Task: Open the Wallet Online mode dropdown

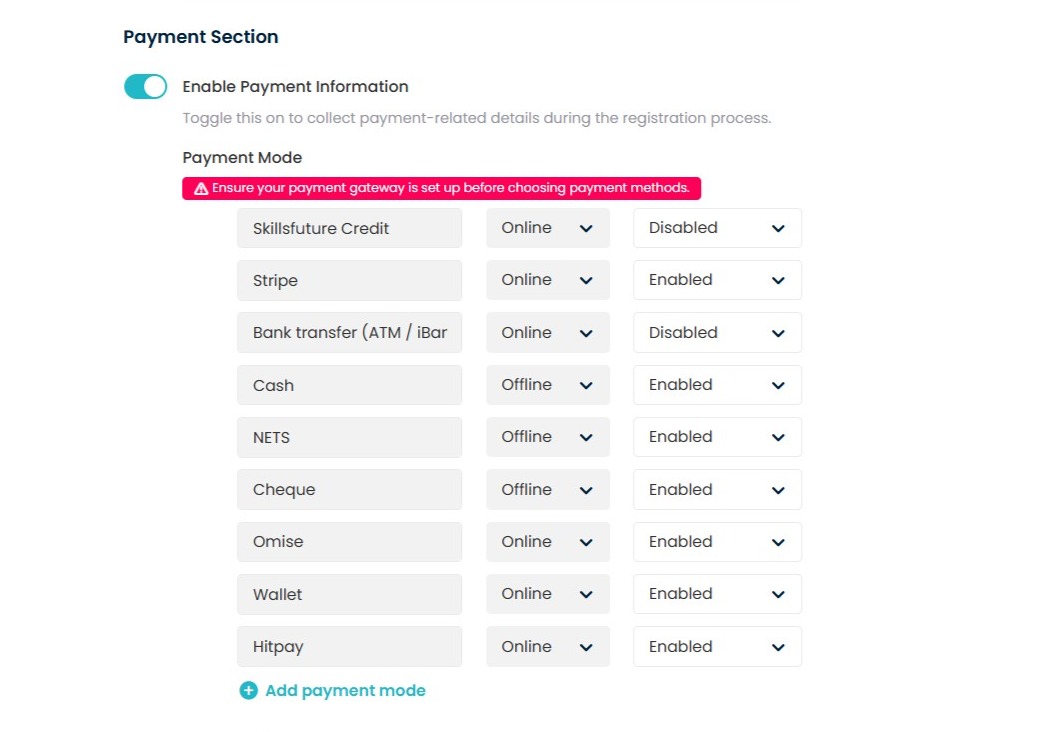Action: pyautogui.click(x=548, y=594)
